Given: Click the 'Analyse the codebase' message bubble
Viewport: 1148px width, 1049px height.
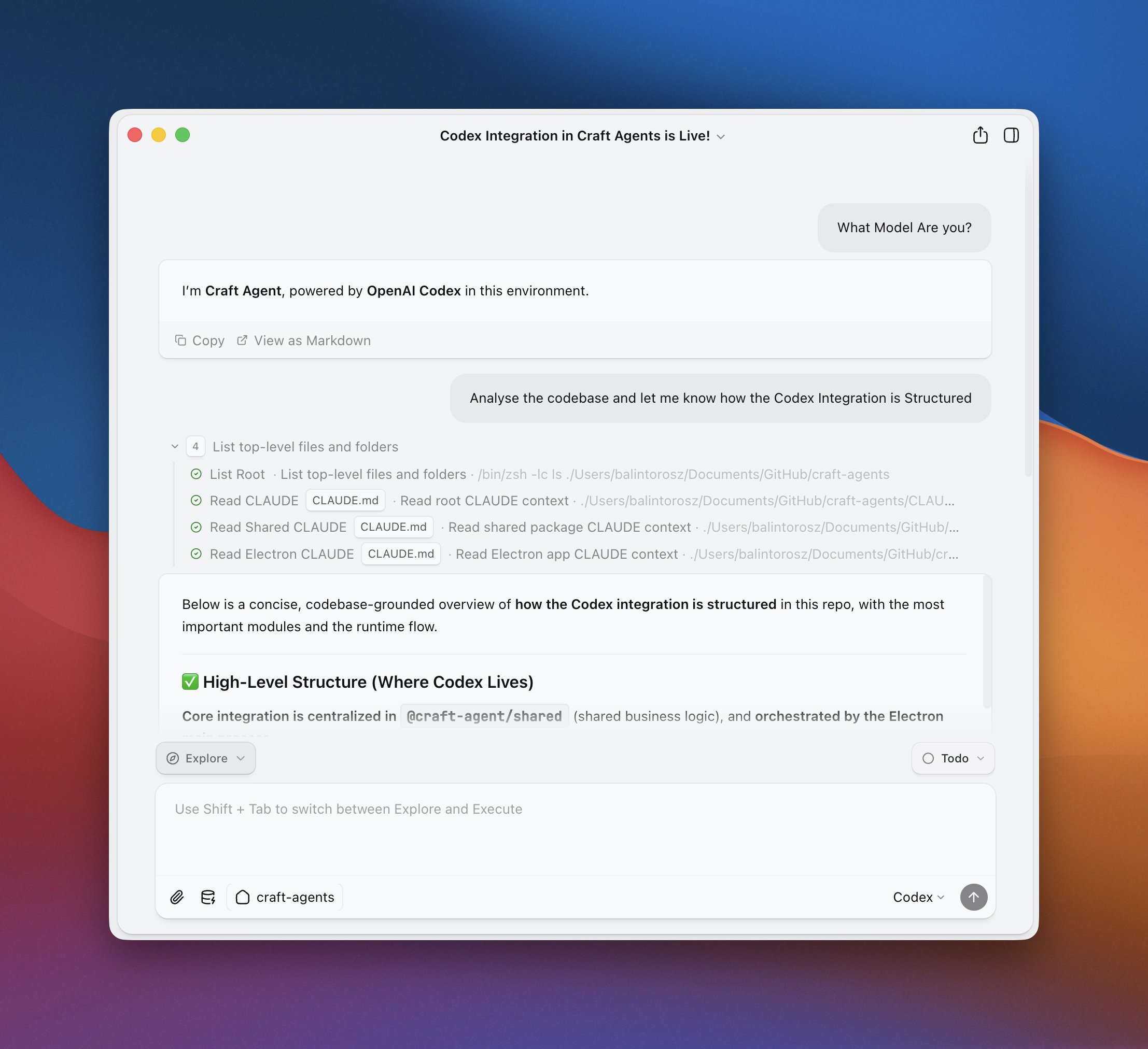Looking at the screenshot, I should tap(720, 399).
